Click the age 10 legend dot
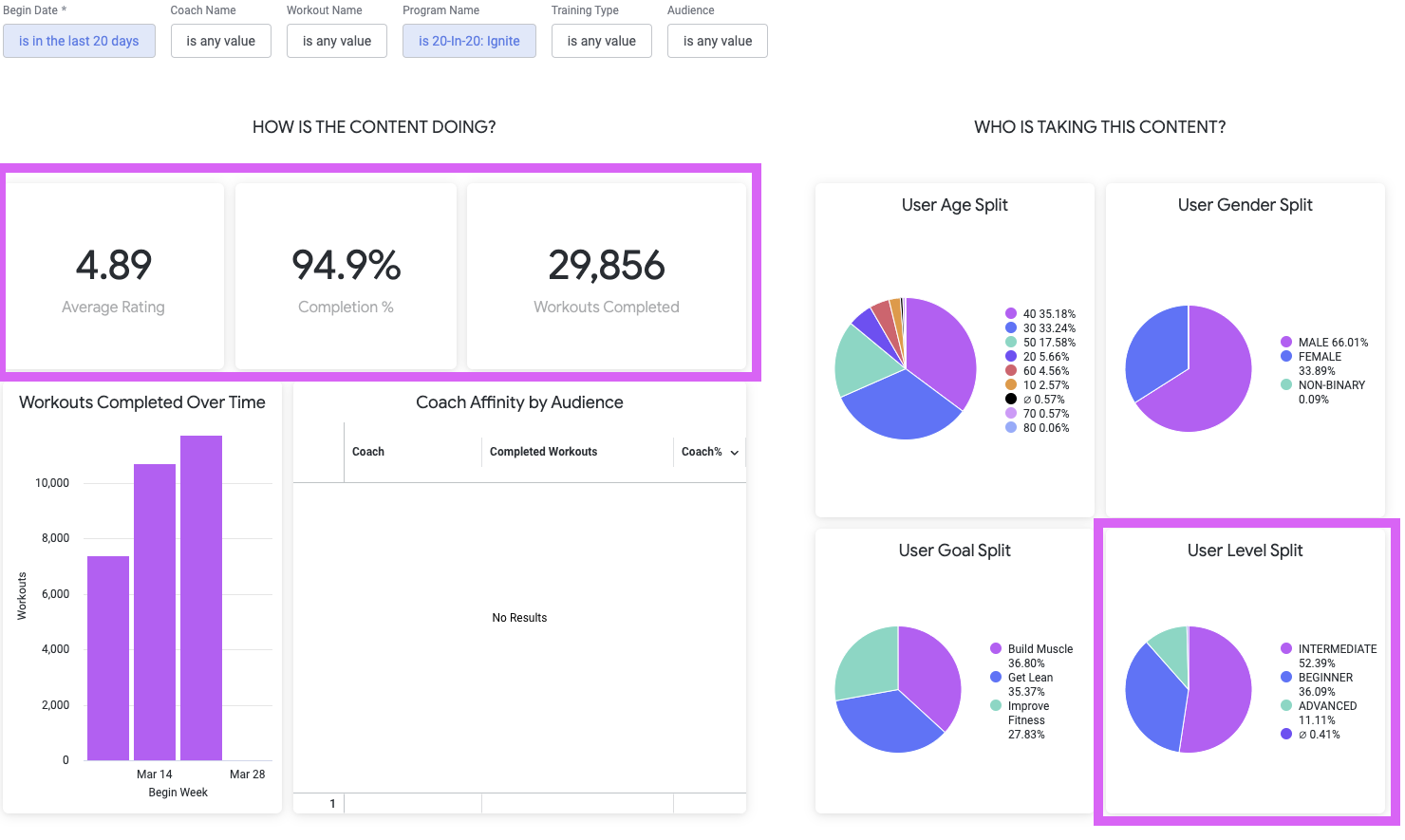The height and width of the screenshot is (840, 1405). [1011, 384]
